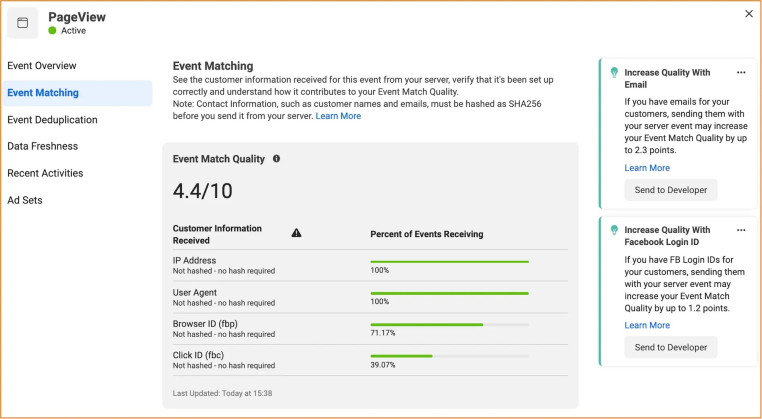This screenshot has height=419, width=762.
Task: Go to the Event Deduplication section
Action: [x=52, y=120]
